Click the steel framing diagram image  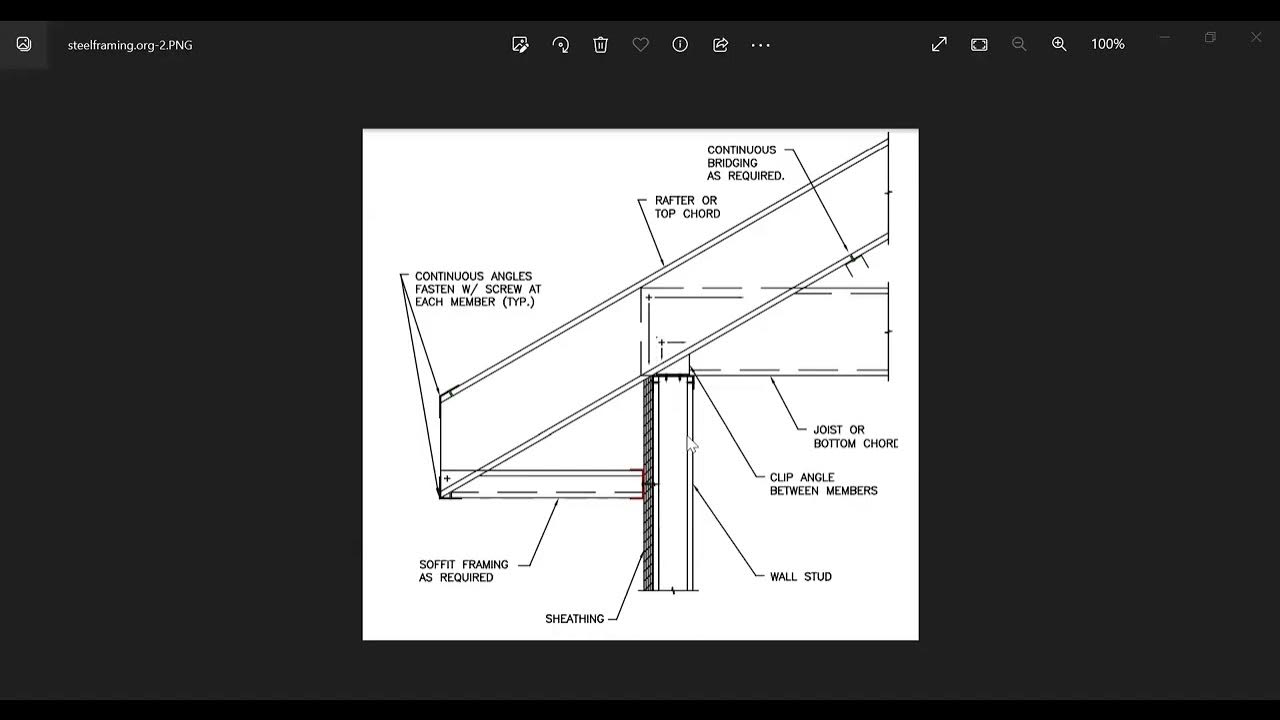tap(640, 384)
